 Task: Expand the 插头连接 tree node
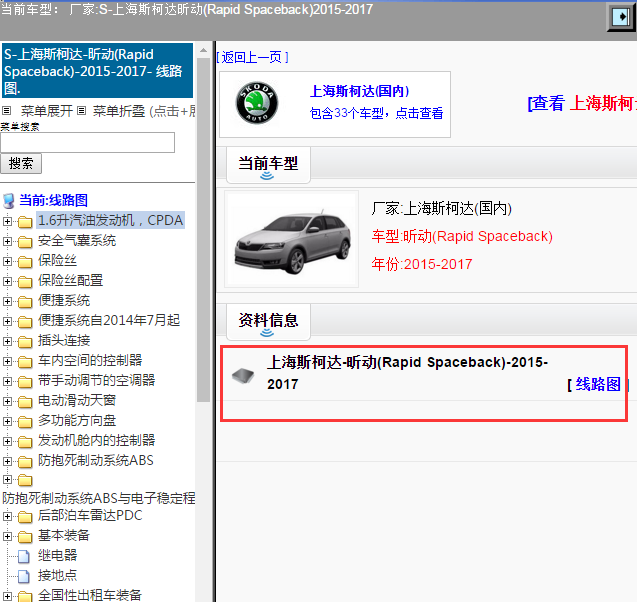point(7,341)
